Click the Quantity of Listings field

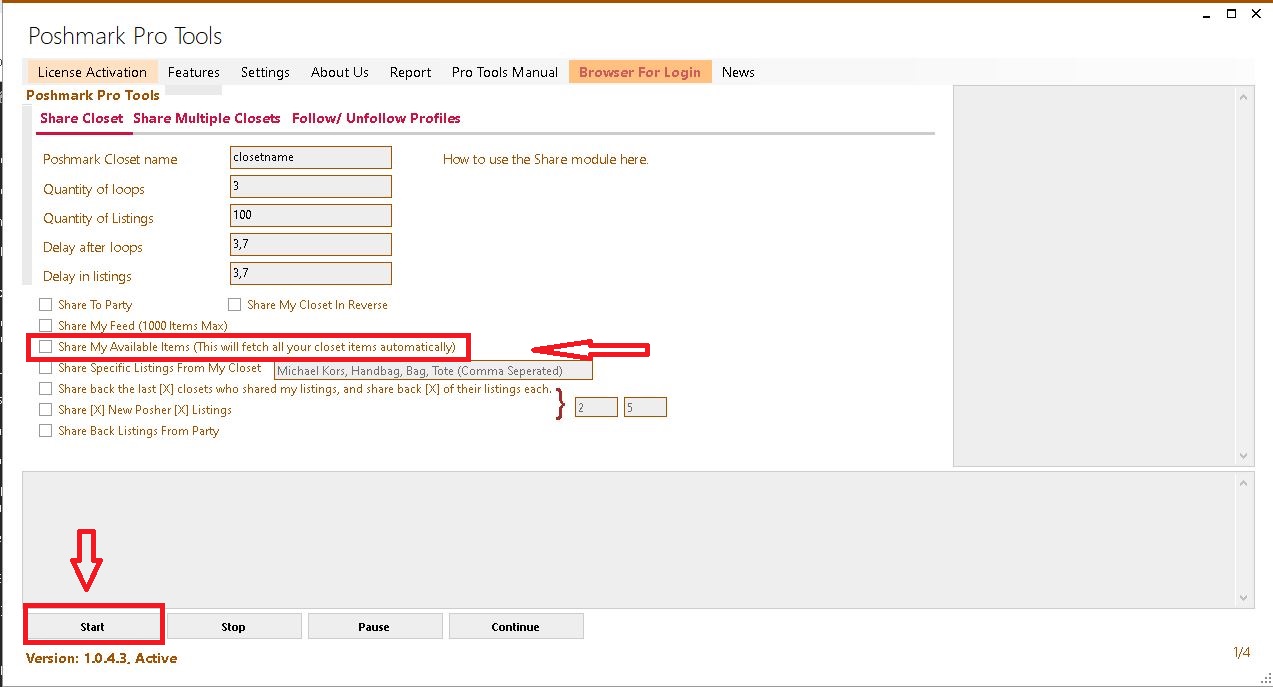coord(310,215)
